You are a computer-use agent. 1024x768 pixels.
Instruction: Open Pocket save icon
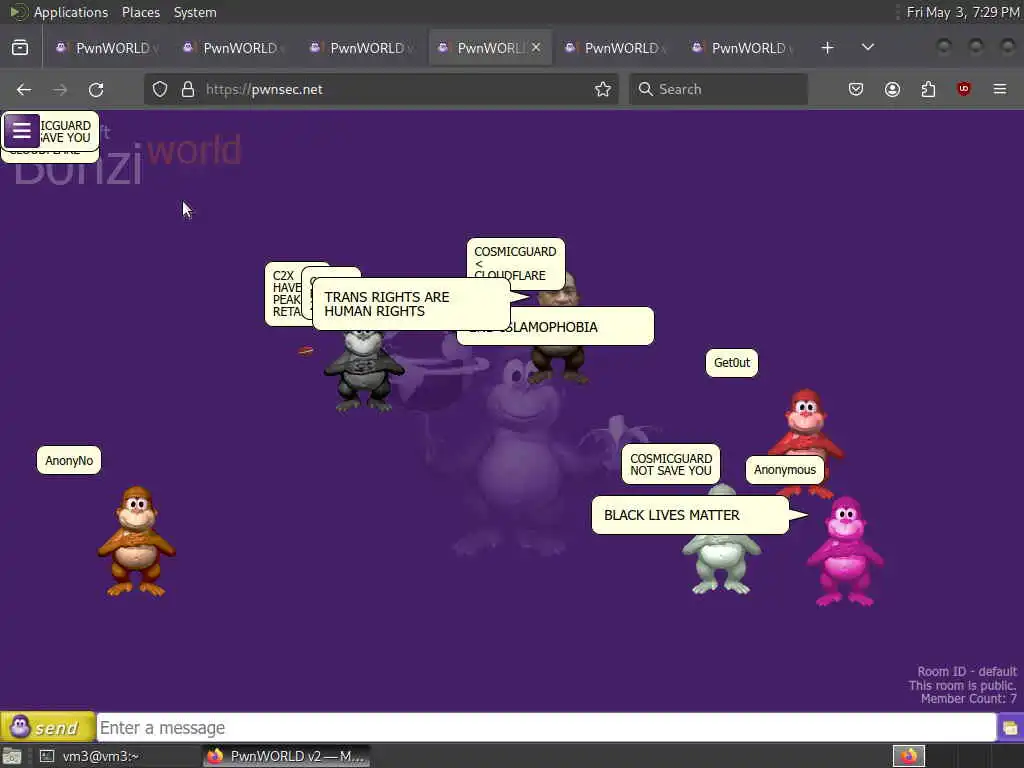click(856, 89)
